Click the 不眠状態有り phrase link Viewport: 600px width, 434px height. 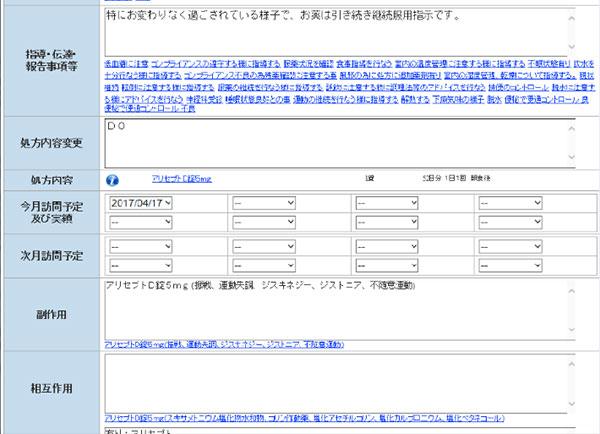[549, 64]
